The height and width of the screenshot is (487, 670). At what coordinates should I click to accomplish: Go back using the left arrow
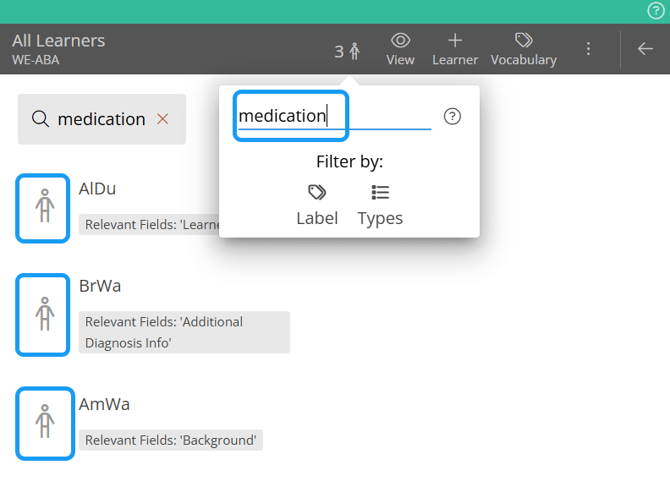pos(645,49)
